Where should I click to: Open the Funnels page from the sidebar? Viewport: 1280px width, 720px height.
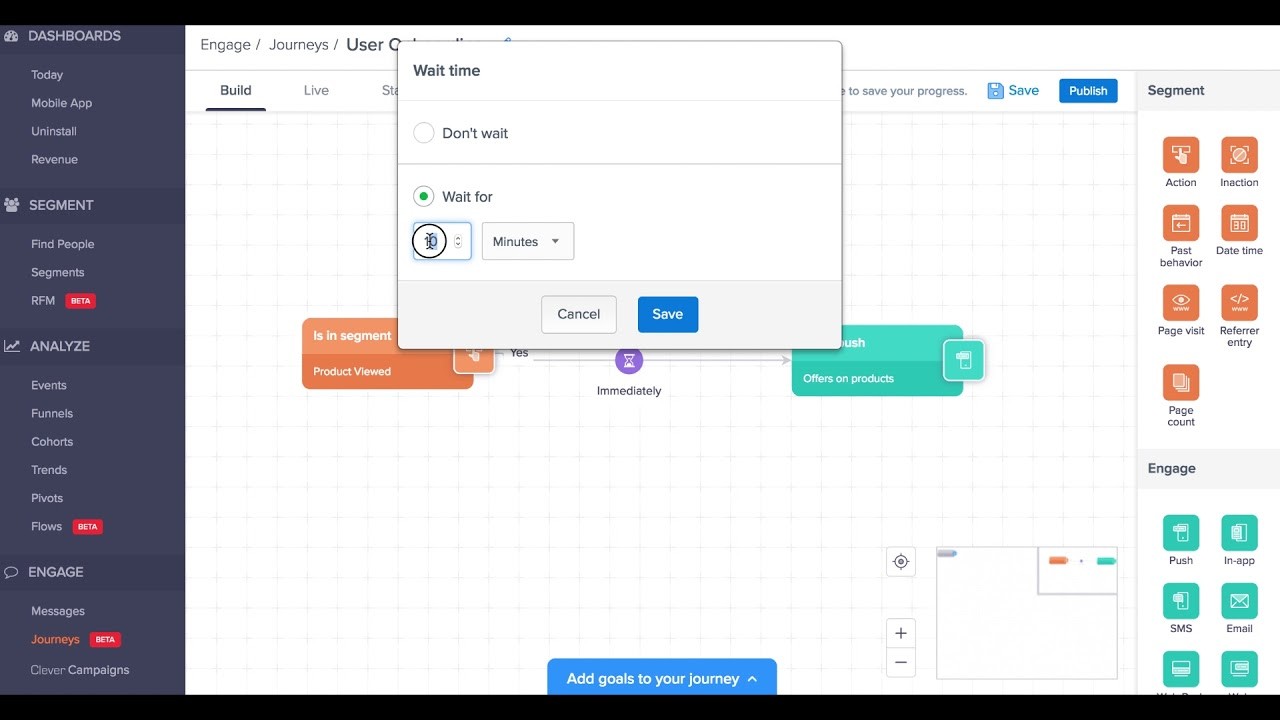[51, 413]
